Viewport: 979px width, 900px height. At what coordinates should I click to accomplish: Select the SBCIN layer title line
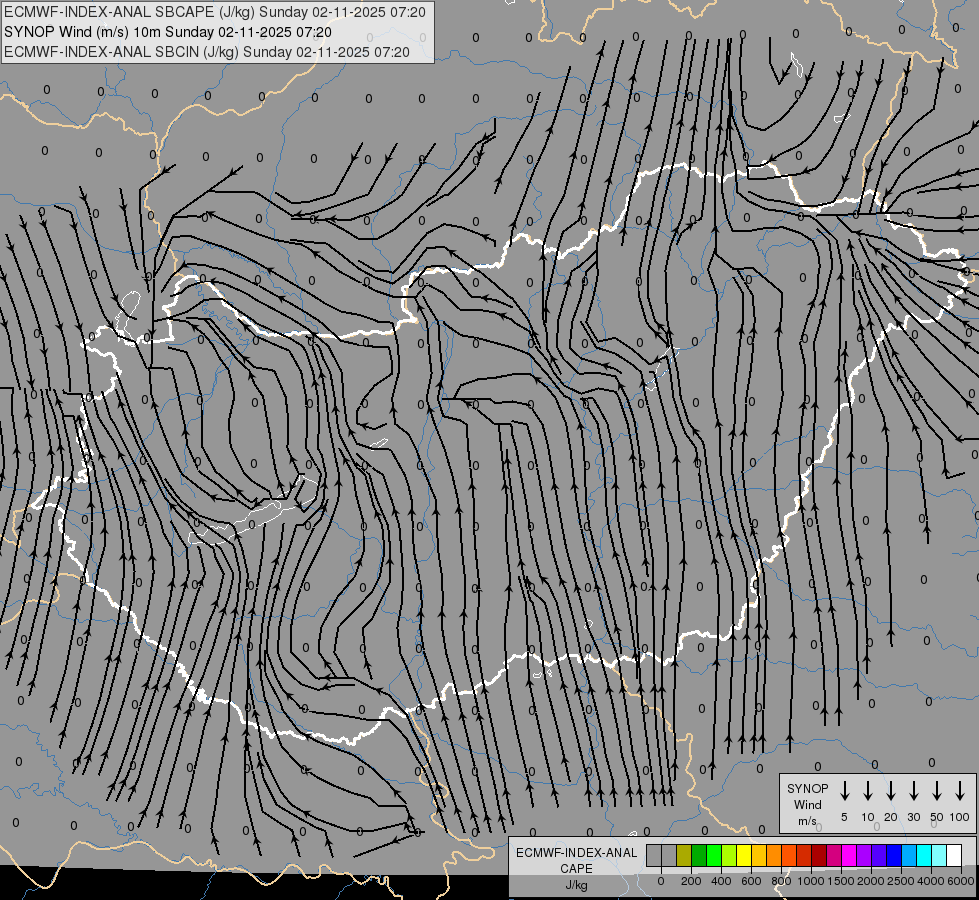207,52
